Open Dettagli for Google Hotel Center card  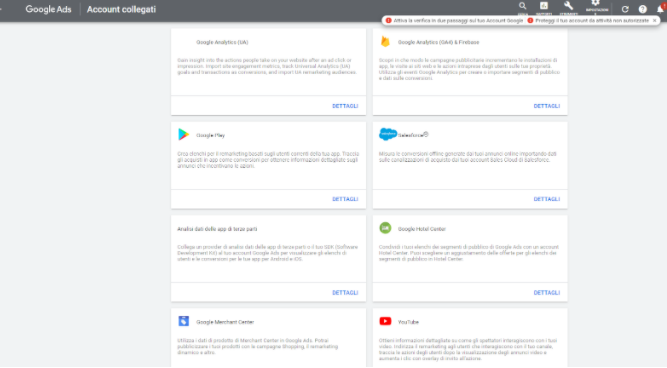click(547, 293)
